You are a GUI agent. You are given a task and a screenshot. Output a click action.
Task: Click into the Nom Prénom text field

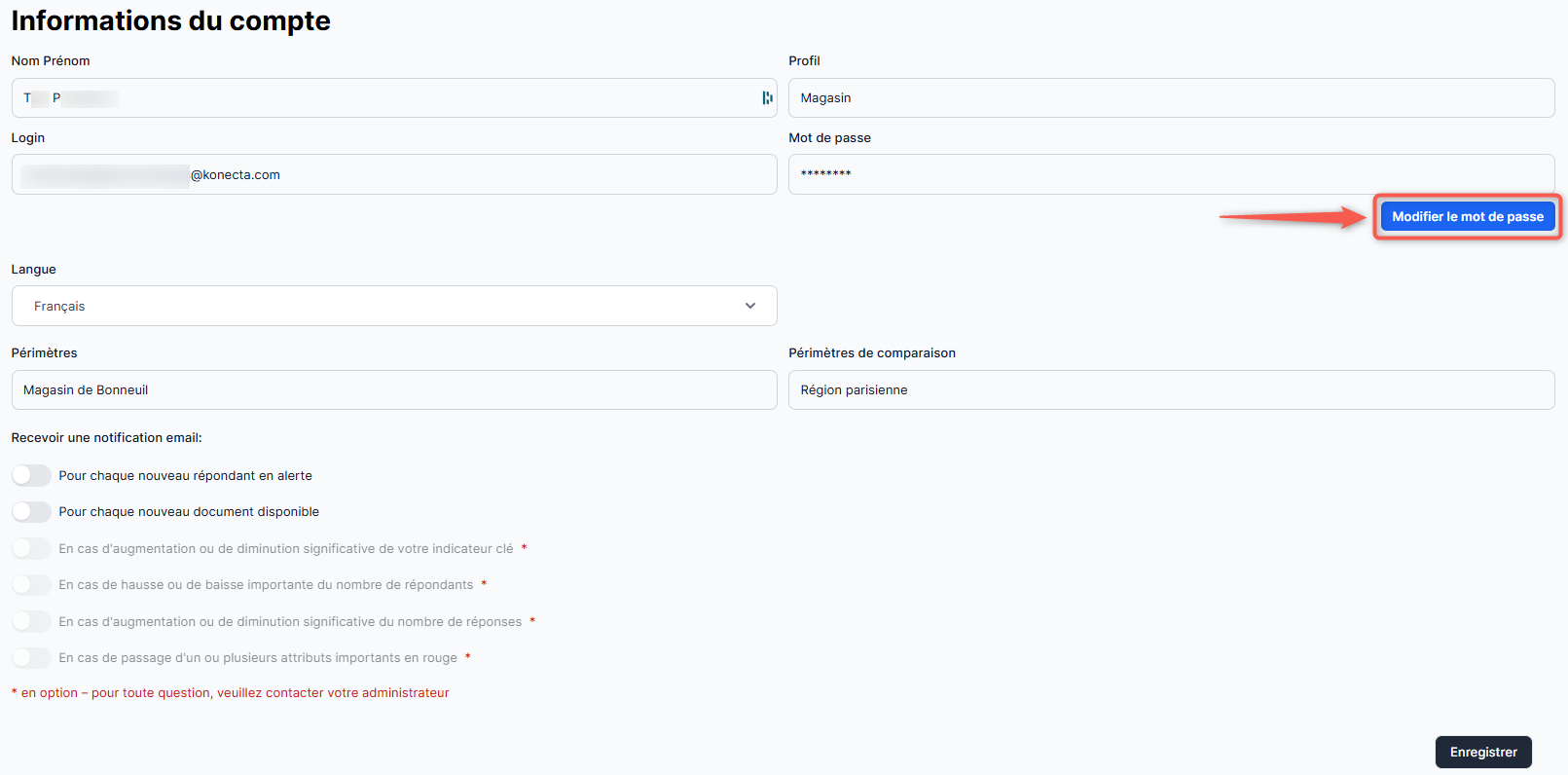pos(389,98)
